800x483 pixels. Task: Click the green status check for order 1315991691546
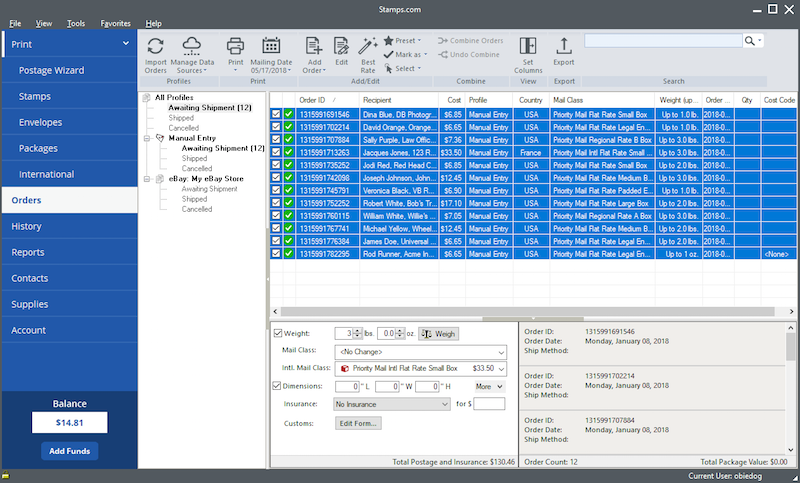coord(289,114)
